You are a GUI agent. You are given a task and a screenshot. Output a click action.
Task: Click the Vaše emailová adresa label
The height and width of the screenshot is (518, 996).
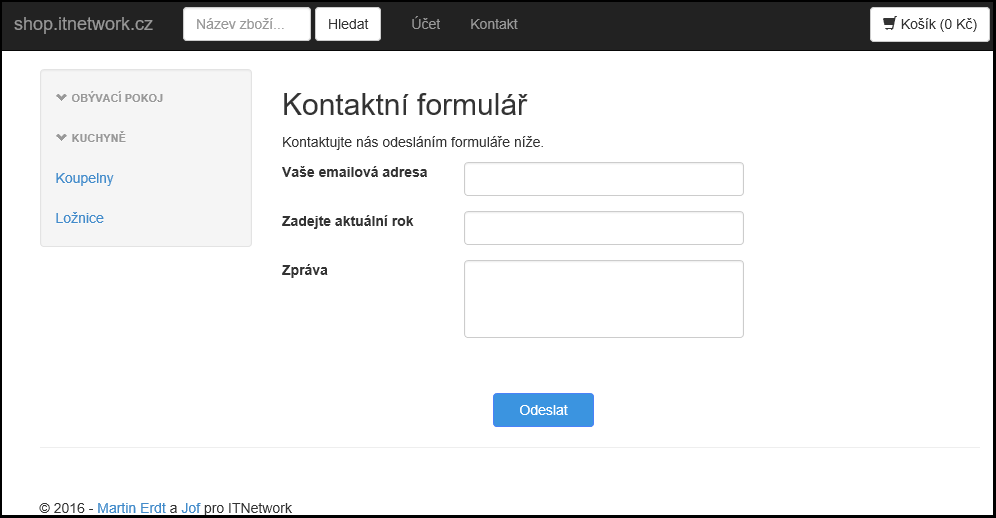(x=354, y=172)
